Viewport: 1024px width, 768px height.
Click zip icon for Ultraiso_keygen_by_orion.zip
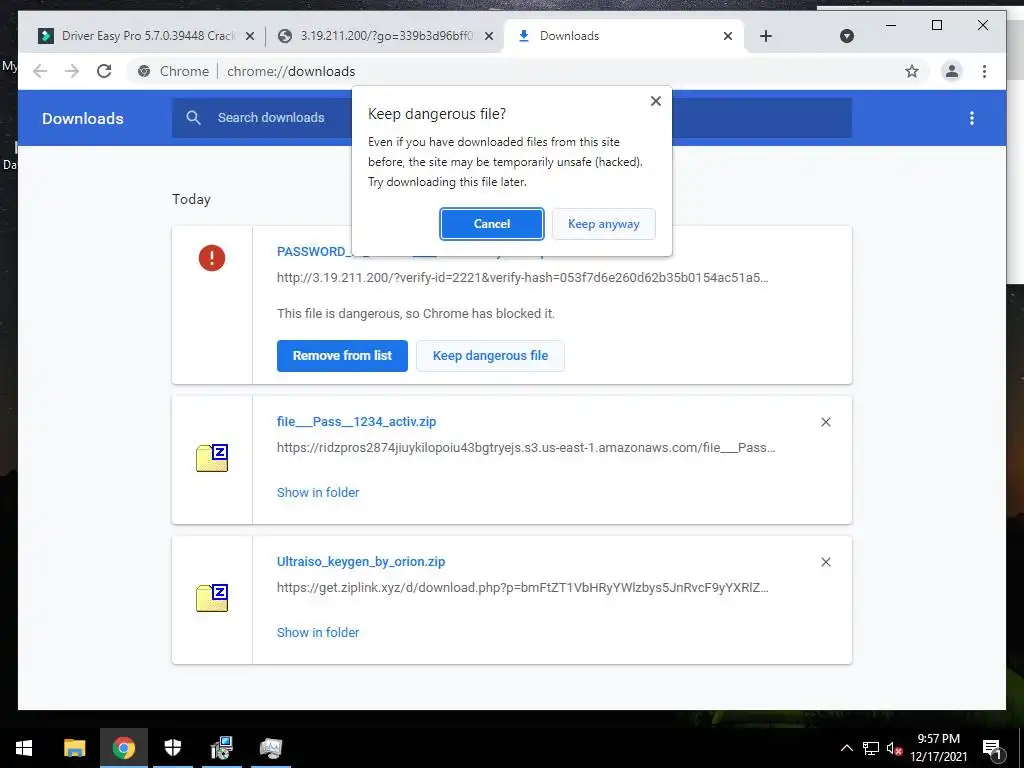212,598
